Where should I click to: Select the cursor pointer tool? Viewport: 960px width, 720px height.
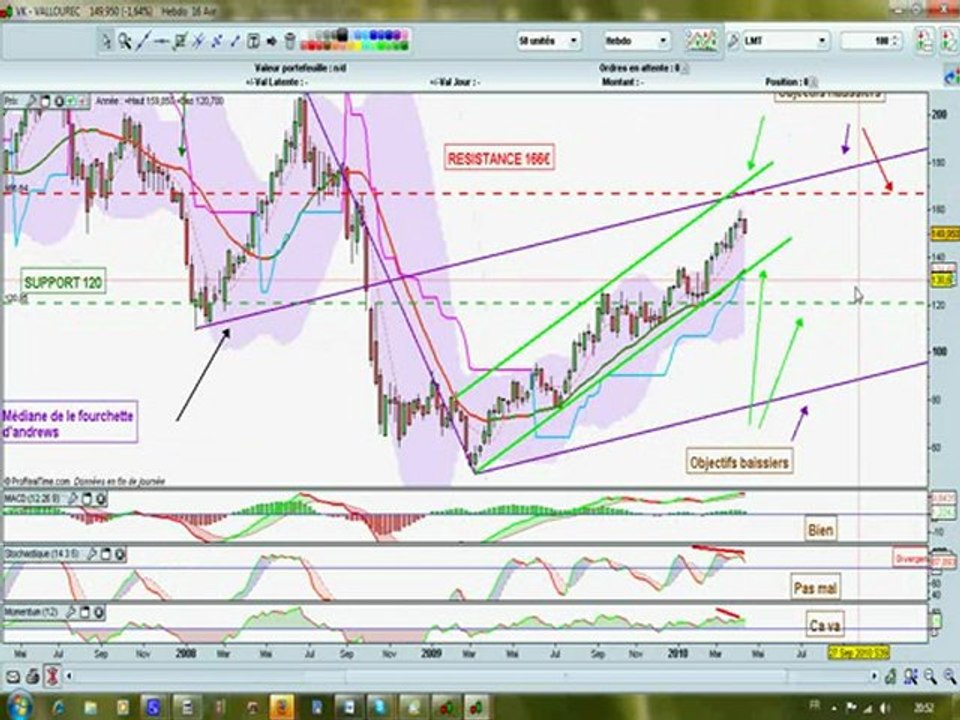pos(107,41)
